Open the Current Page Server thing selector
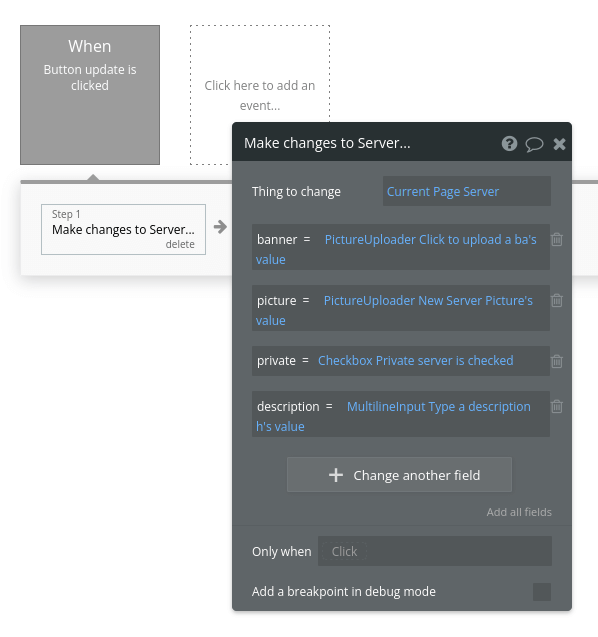Image resolution: width=598 pixels, height=637 pixels. point(467,191)
